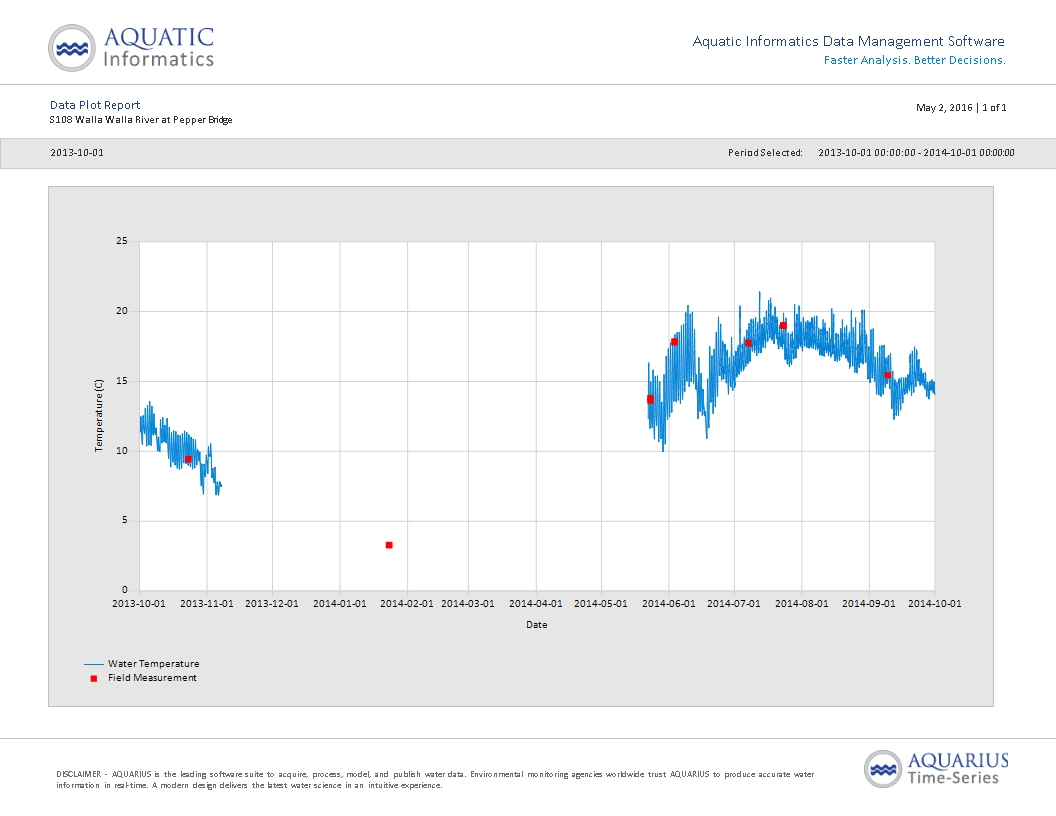Click the 2013-10-01 date in gray bar
The image size is (1056, 816).
click(77, 153)
